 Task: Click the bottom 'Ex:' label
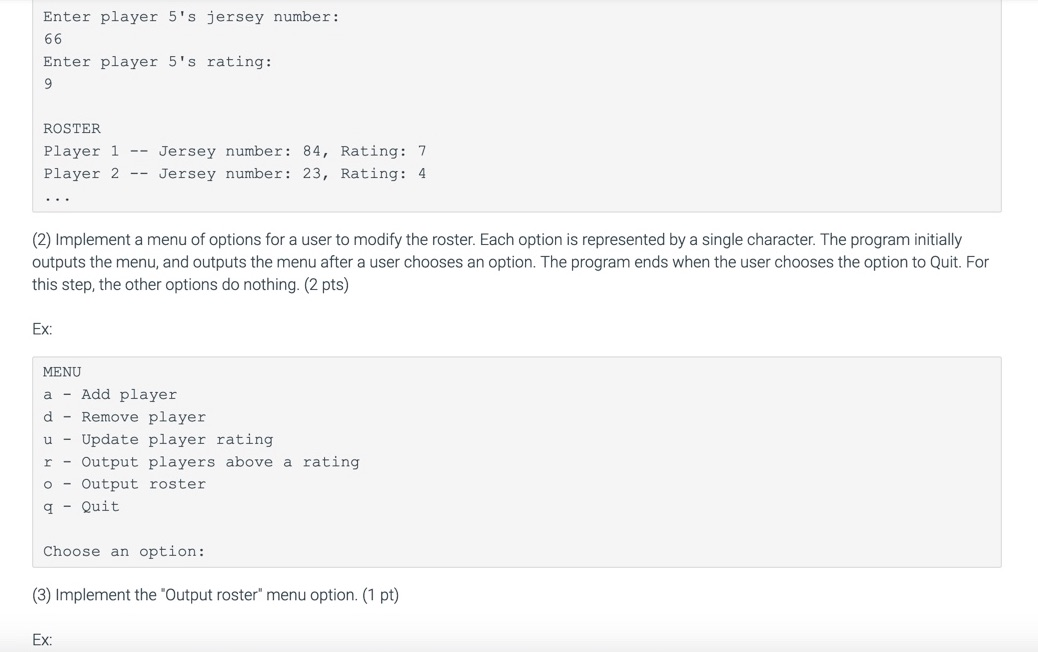click(42, 640)
